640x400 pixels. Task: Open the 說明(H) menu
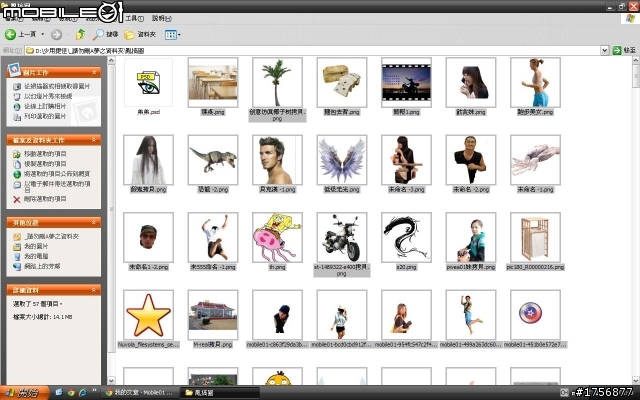tap(162, 18)
